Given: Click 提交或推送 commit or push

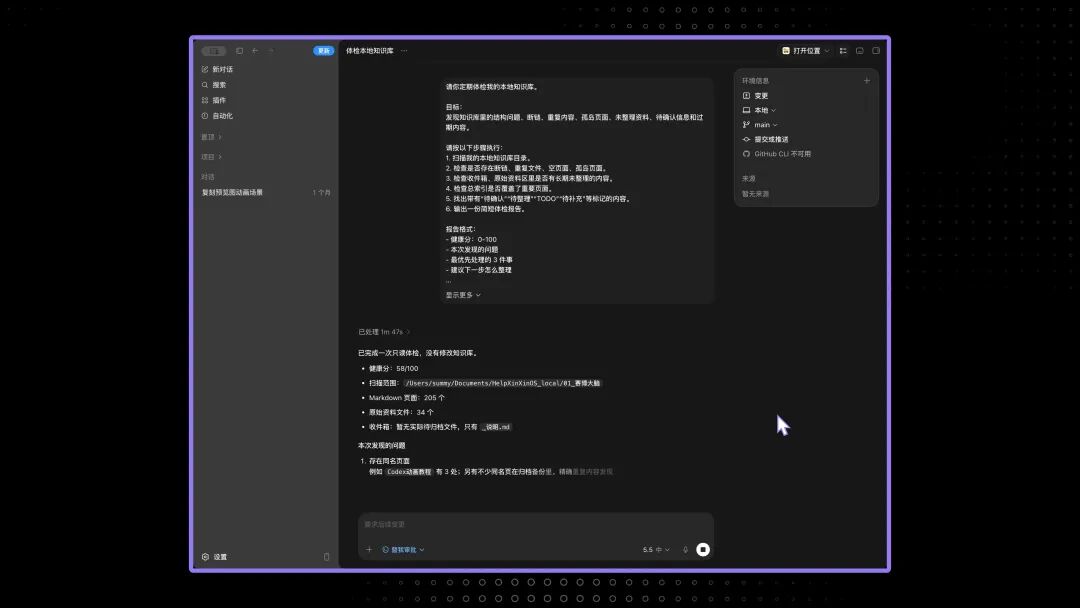Looking at the screenshot, I should pos(765,139).
